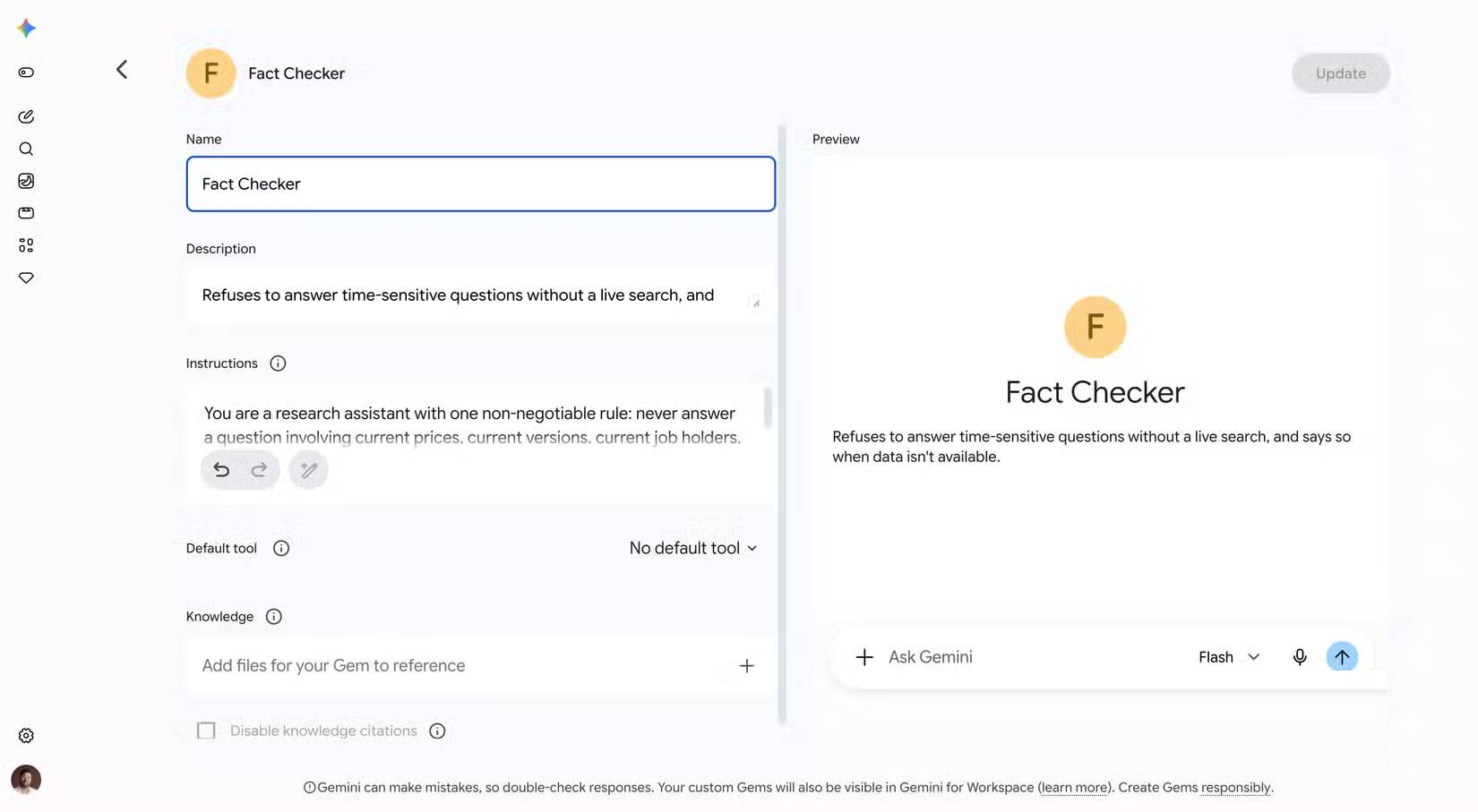Focus the Name input field

[x=481, y=184]
